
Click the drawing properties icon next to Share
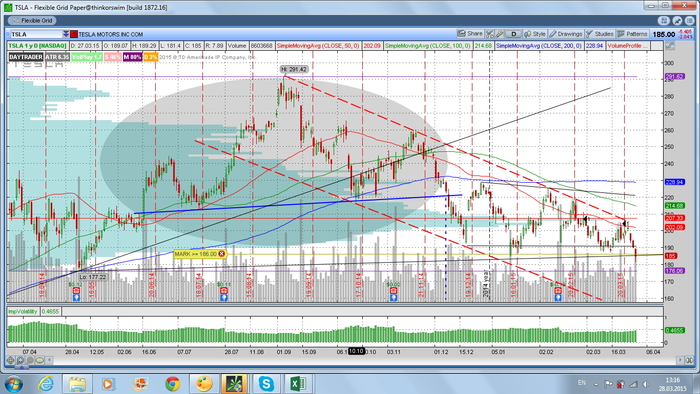point(490,34)
